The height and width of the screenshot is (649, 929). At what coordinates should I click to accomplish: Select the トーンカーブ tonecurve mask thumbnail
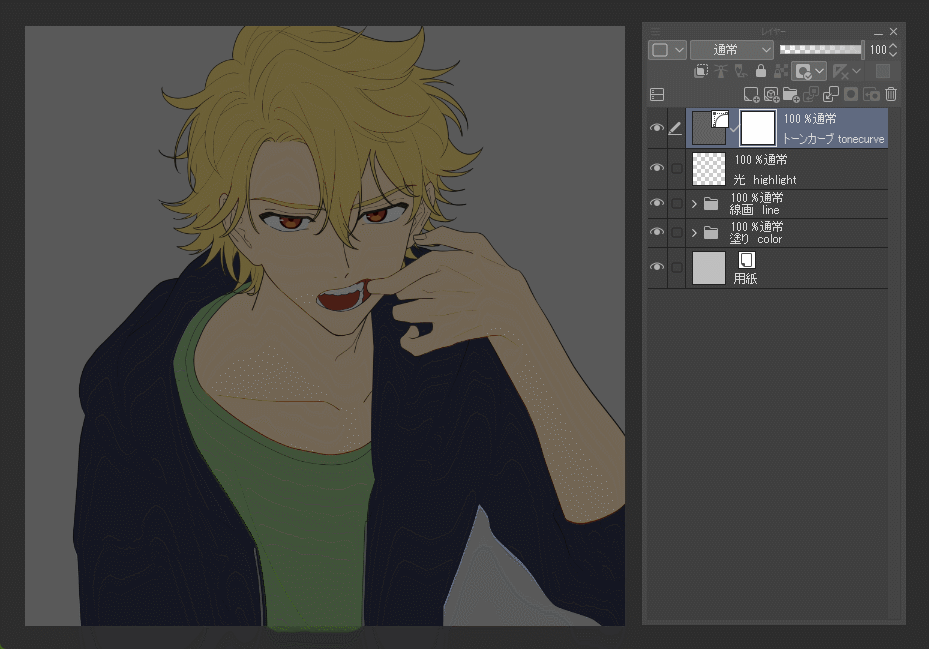[x=758, y=127]
